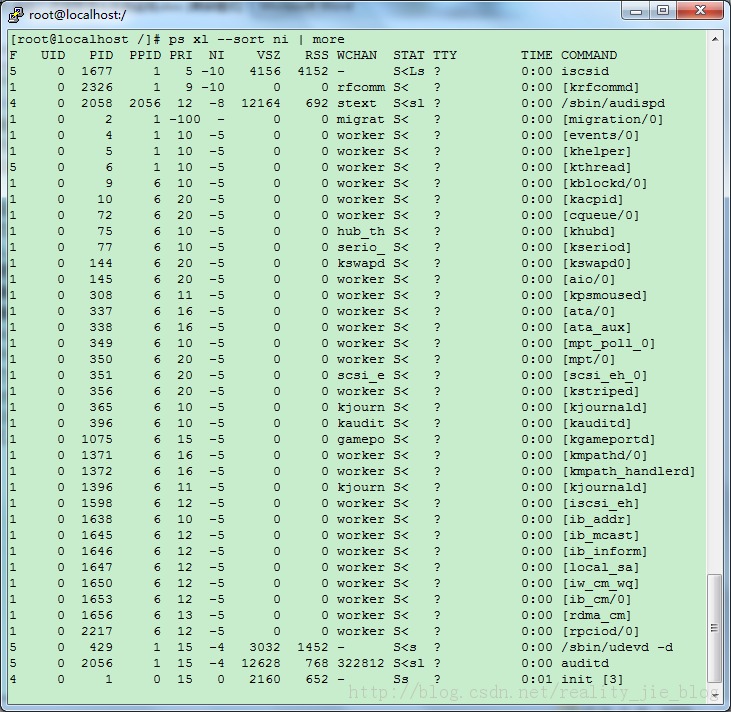
Task: Click WCHAN value 322812
Action: click(361, 664)
